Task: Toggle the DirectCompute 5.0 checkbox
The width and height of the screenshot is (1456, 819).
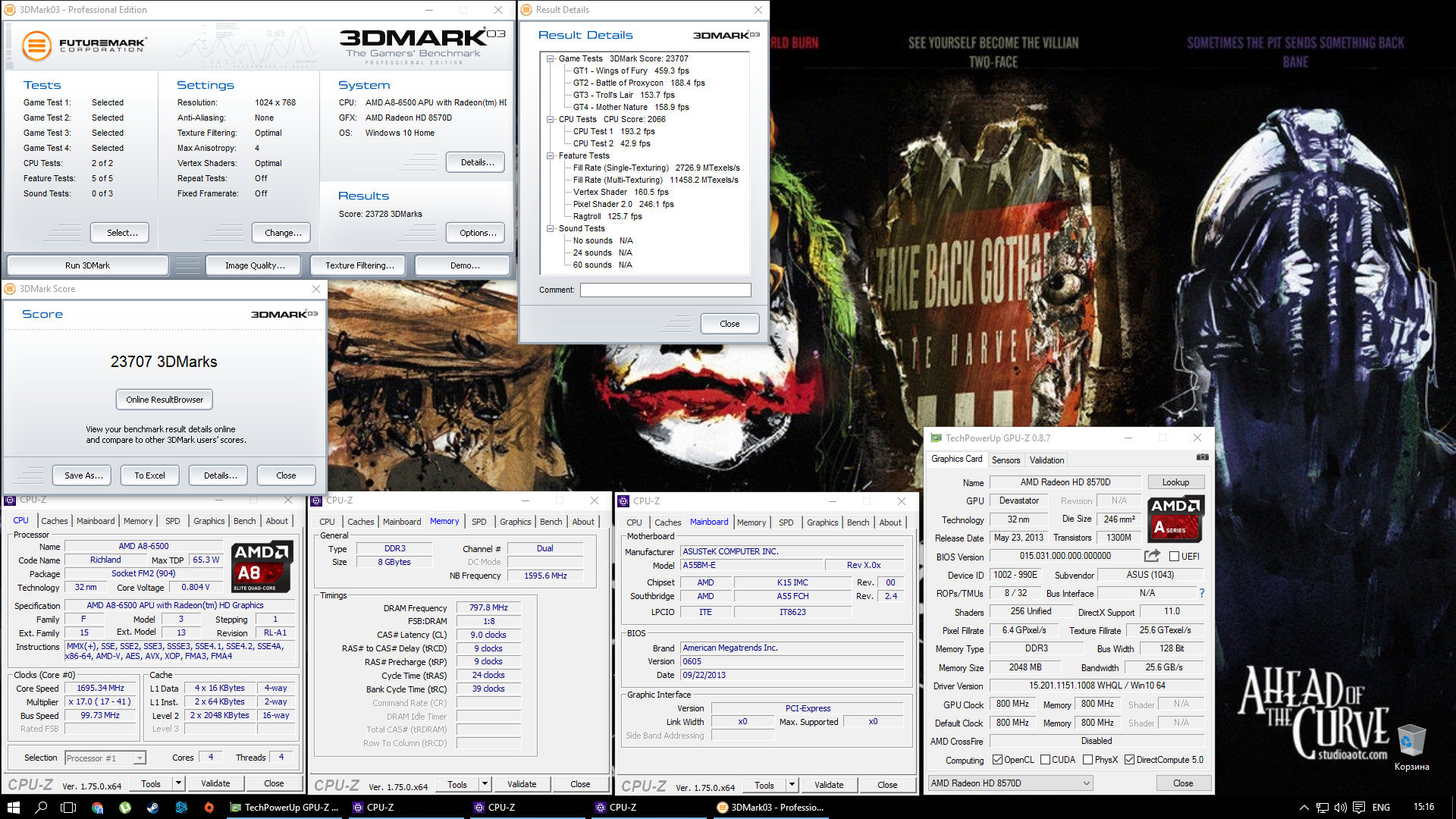Action: [1129, 760]
